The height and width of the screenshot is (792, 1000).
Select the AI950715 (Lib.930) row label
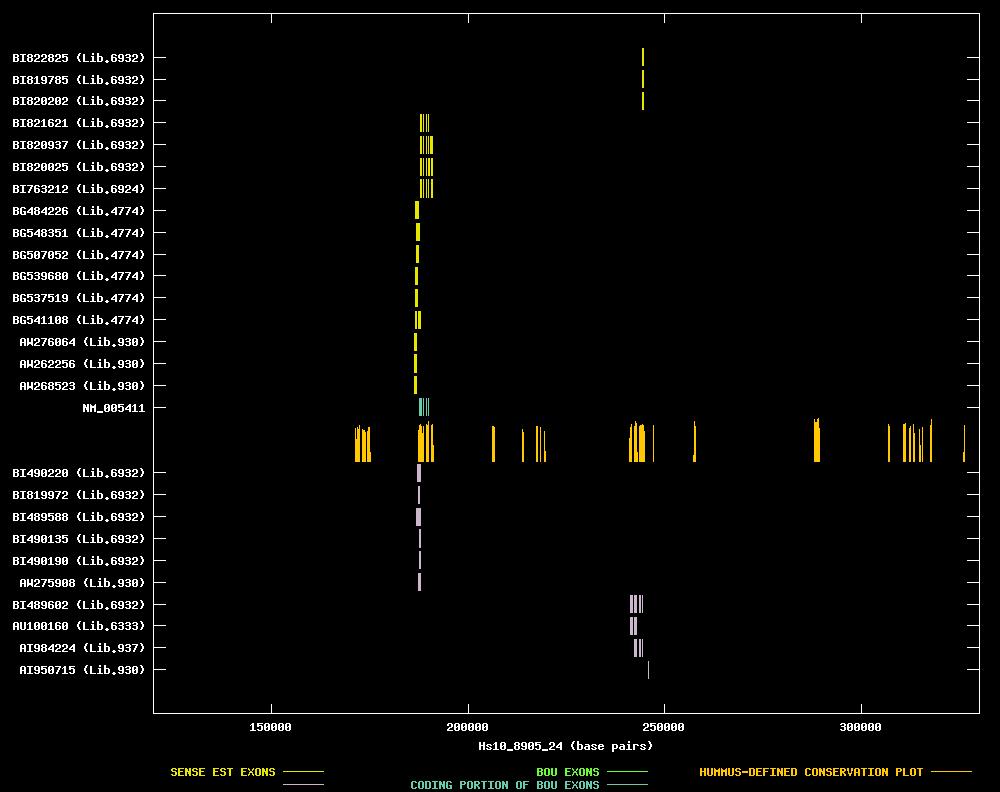click(x=82, y=670)
